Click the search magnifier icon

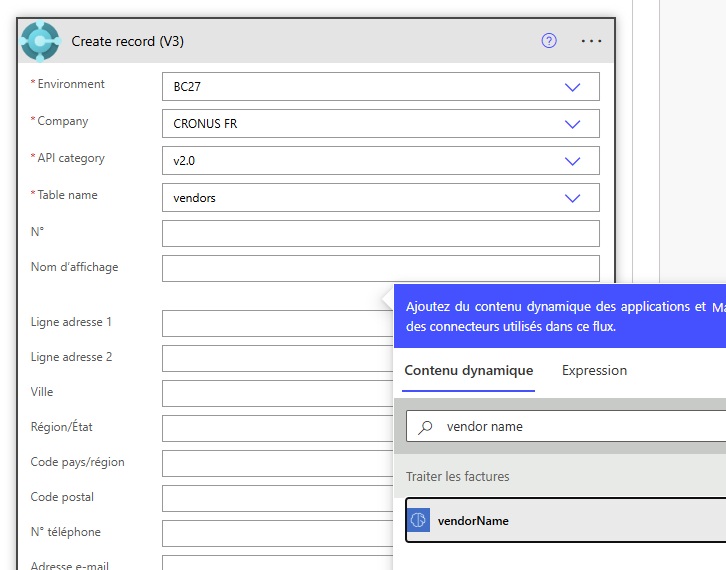tap(426, 426)
